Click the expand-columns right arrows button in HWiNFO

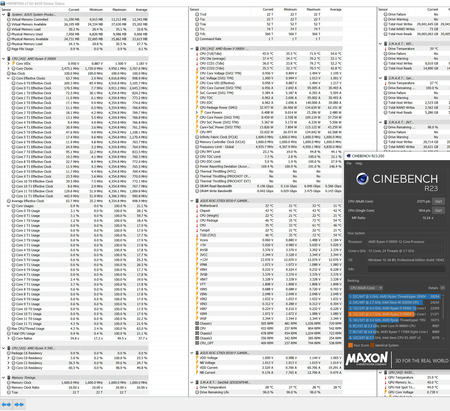pos(19,404)
